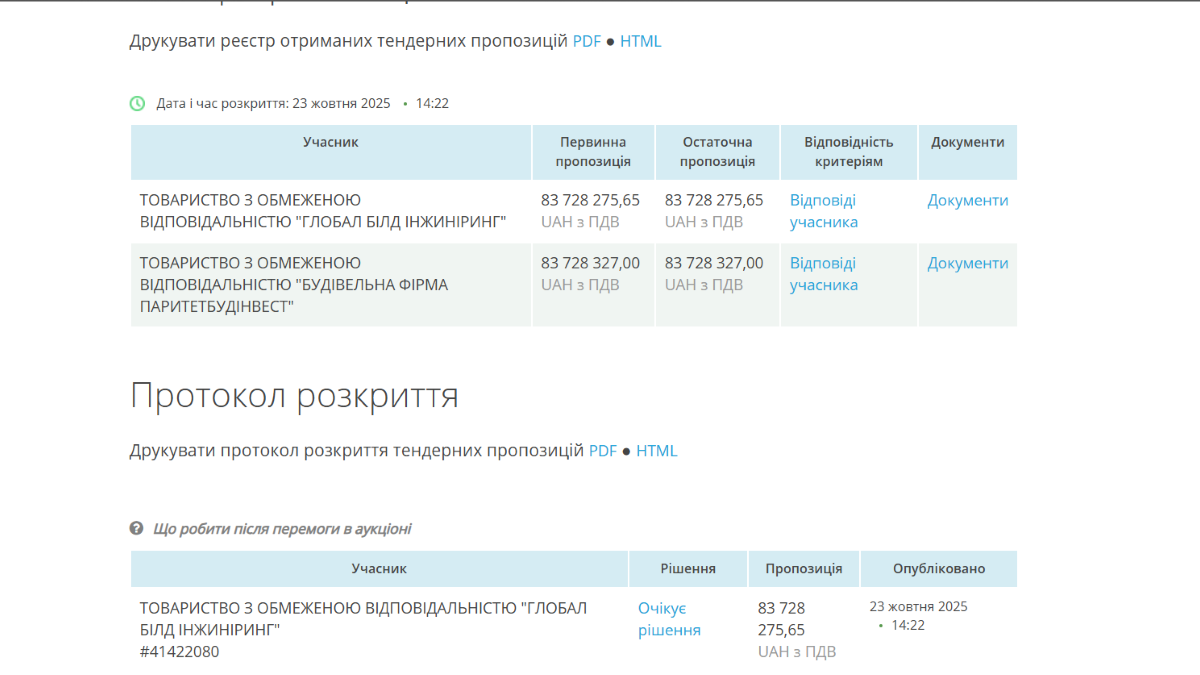Open PDF of received tender proposals registry
The height and width of the screenshot is (675, 1200).
(586, 41)
